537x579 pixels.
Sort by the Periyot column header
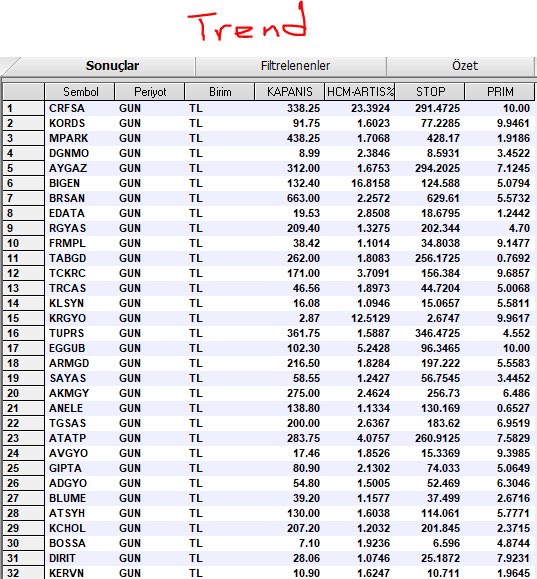tap(150, 92)
